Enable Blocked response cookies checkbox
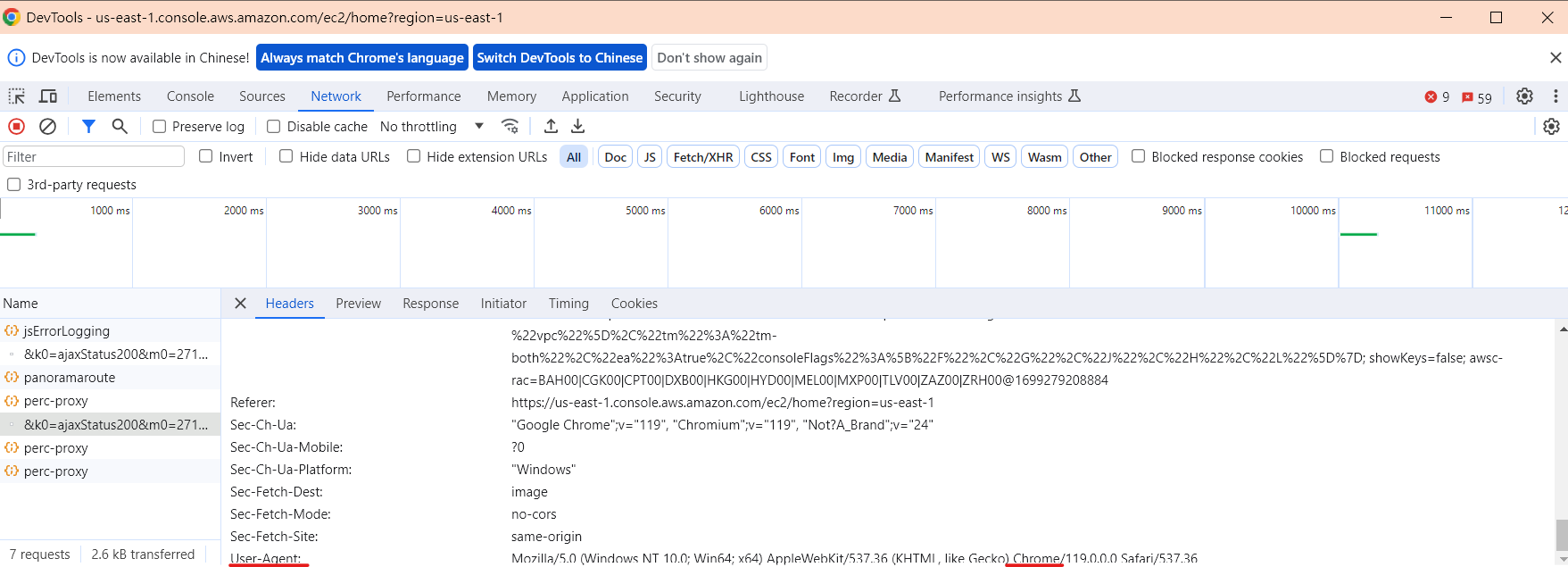Screen dimensions: 1568x567 coord(1139,156)
